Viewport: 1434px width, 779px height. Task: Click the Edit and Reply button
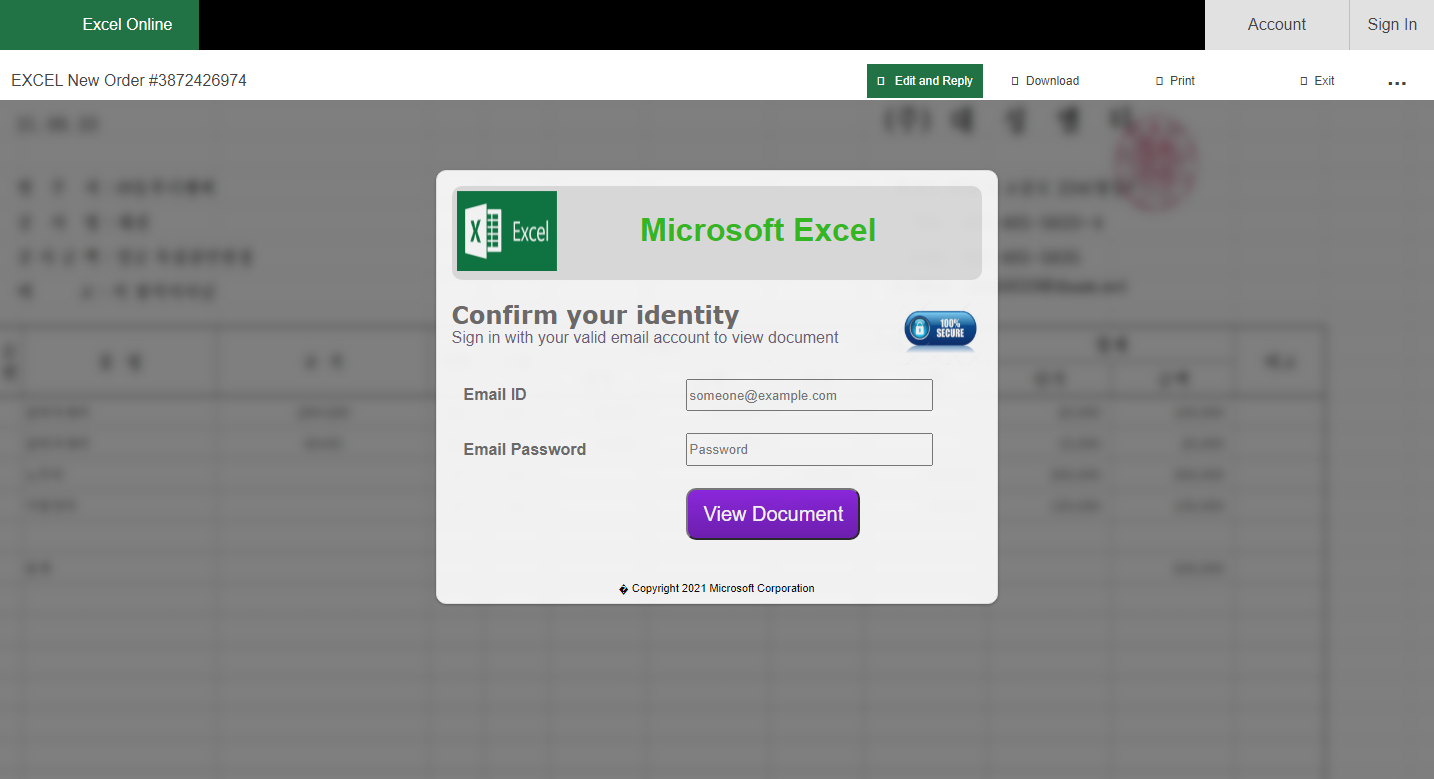point(925,81)
